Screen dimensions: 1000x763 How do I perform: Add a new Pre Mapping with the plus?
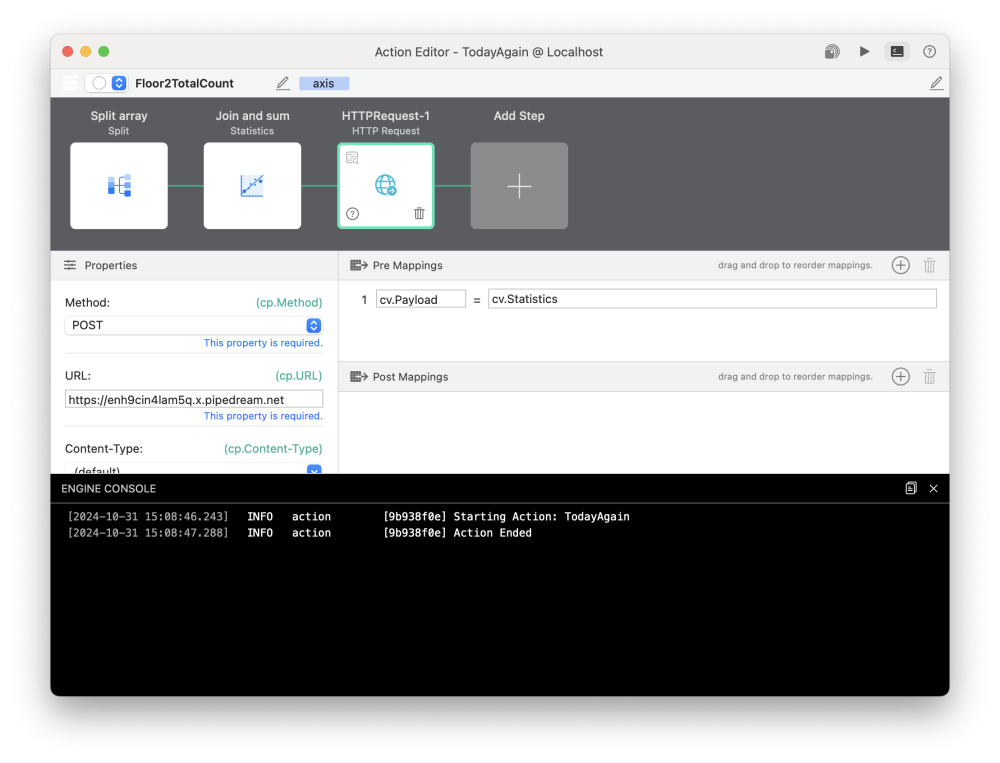(x=901, y=265)
